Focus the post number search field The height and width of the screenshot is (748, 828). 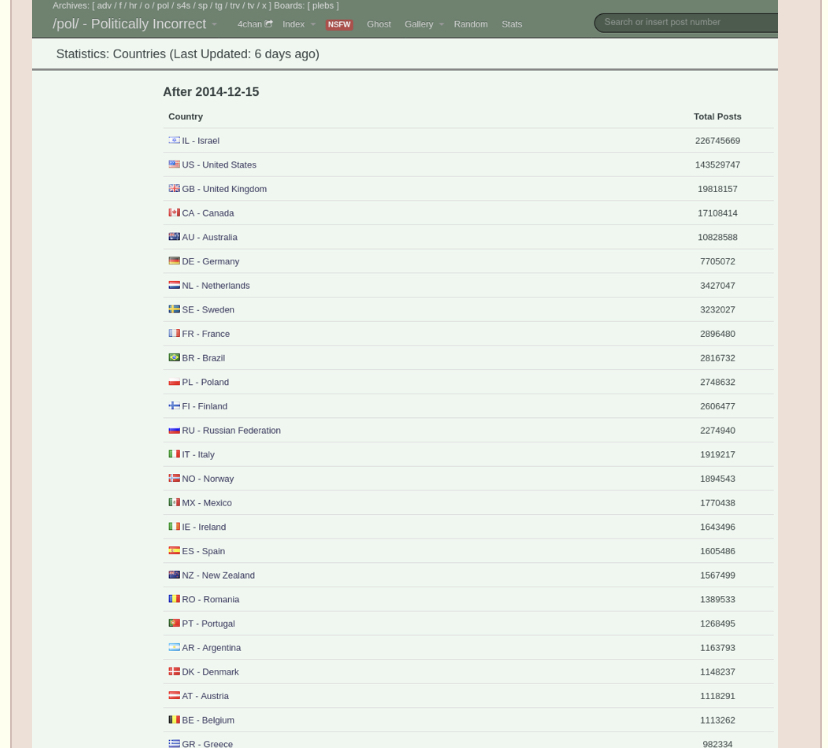click(686, 22)
